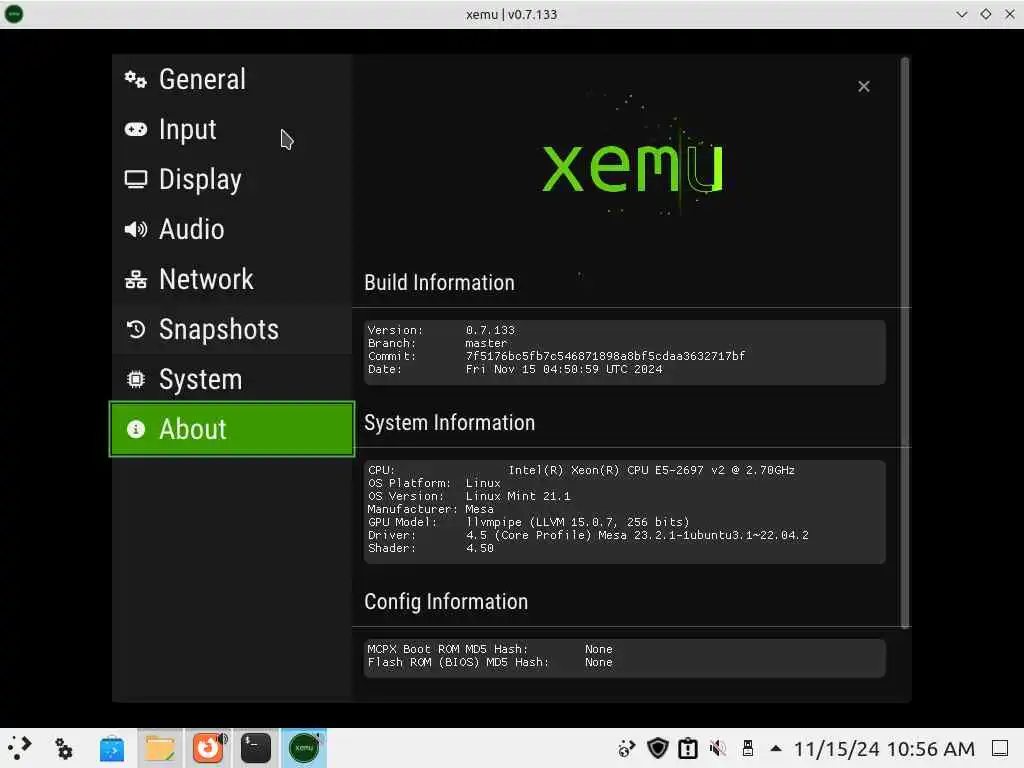Open system settings gear in taskbar
The image size is (1024, 768).
64,748
